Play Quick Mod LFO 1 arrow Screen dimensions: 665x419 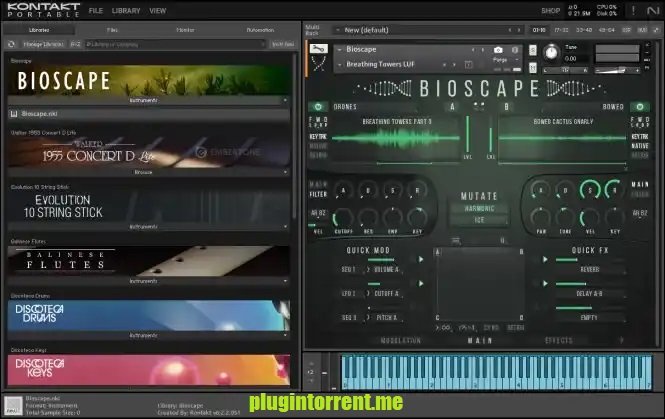(421, 283)
